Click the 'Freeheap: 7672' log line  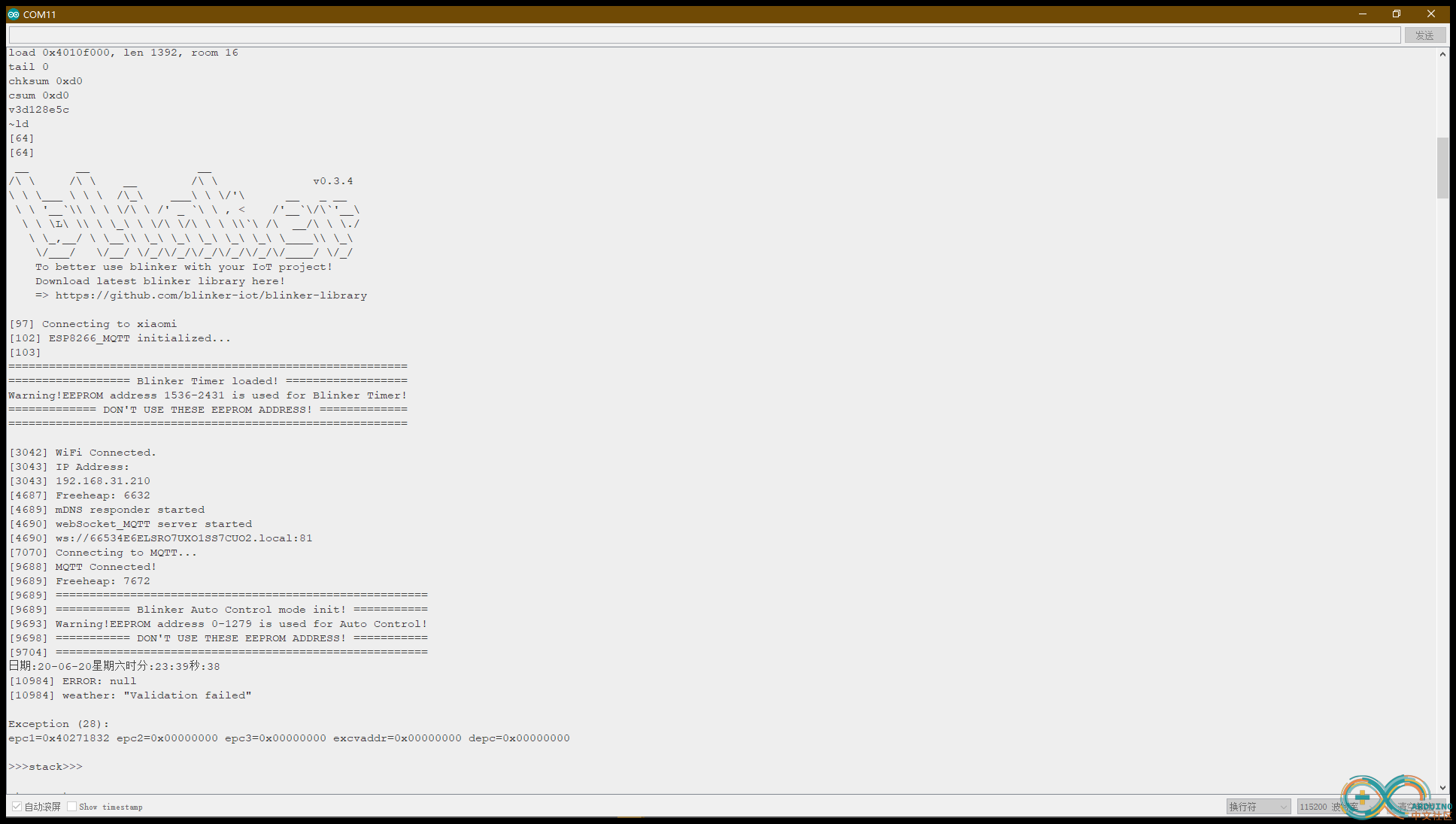(x=80, y=581)
